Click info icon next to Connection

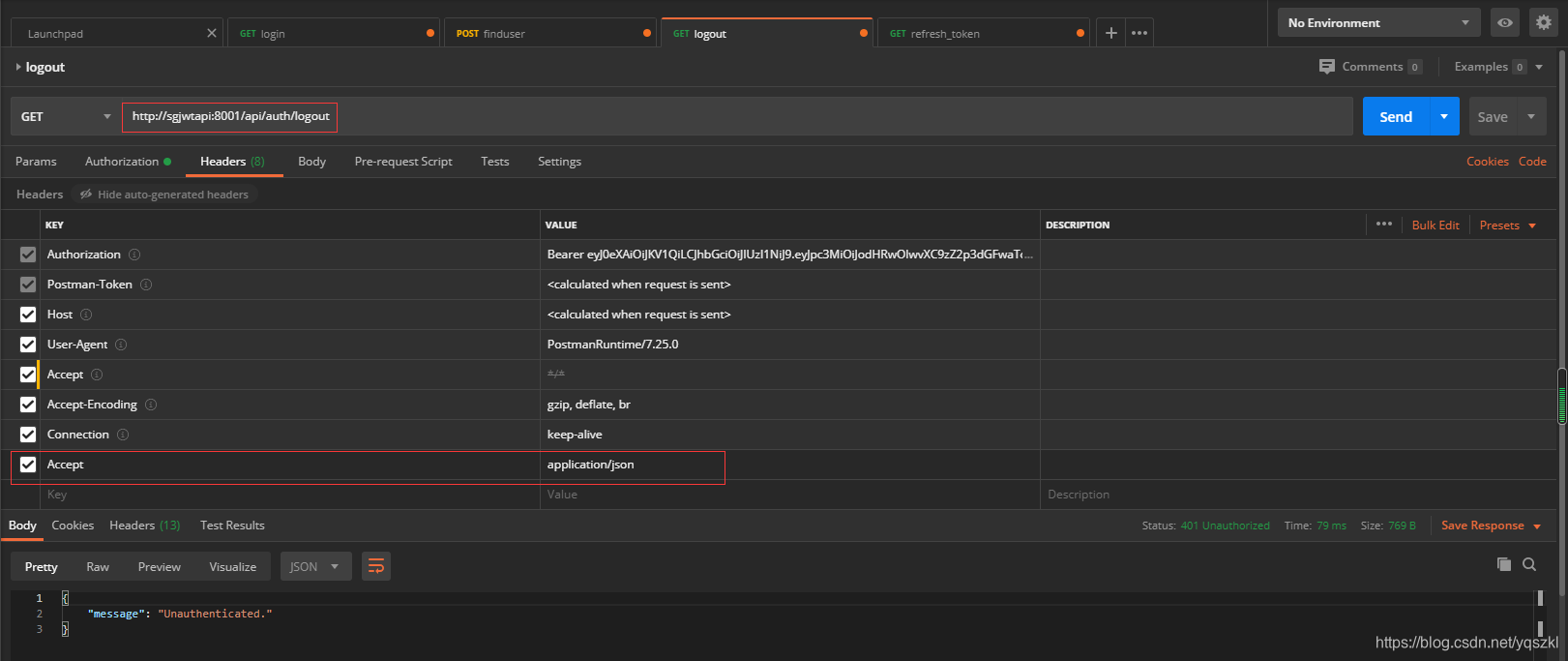(x=123, y=435)
